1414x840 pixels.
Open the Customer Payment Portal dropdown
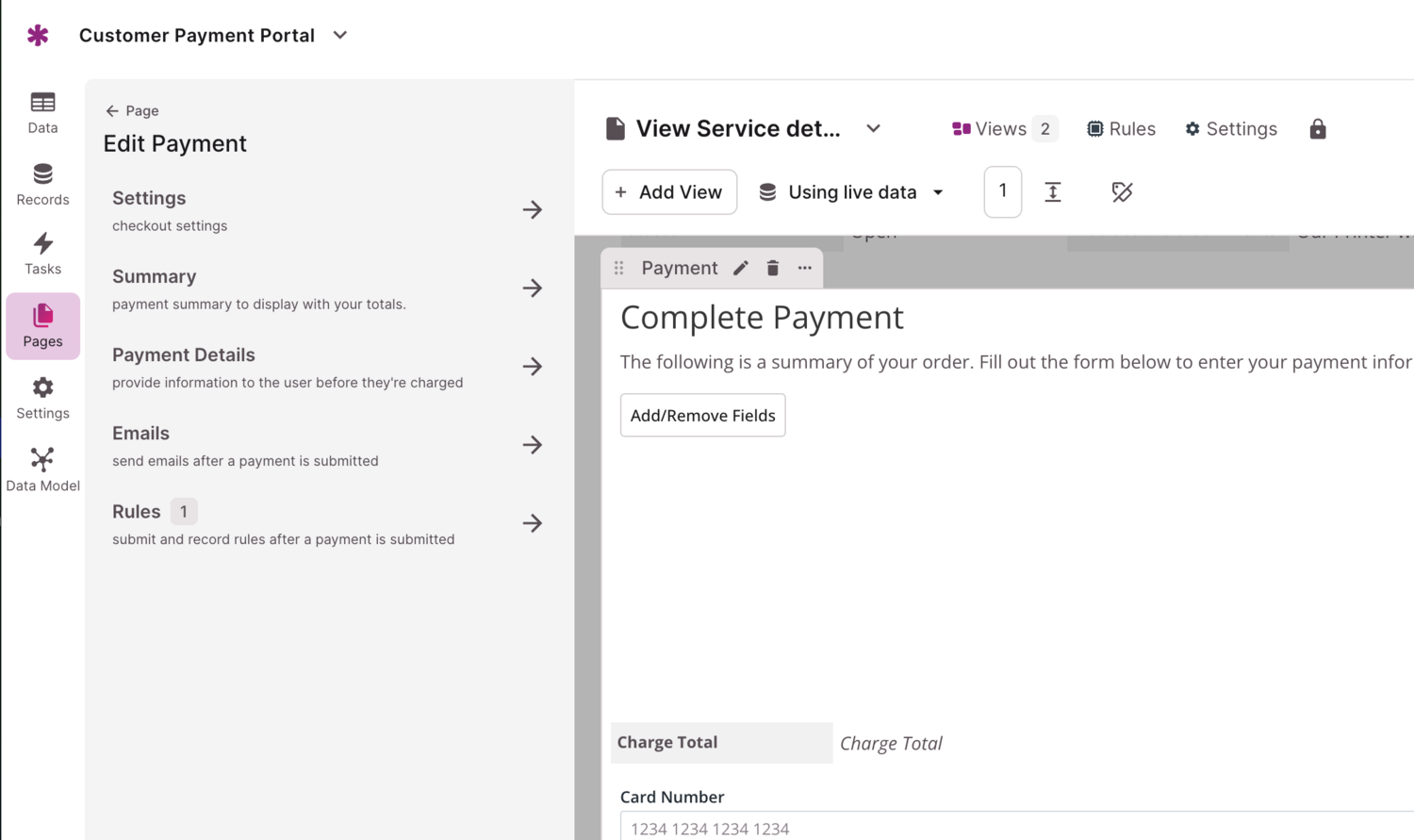pos(339,35)
